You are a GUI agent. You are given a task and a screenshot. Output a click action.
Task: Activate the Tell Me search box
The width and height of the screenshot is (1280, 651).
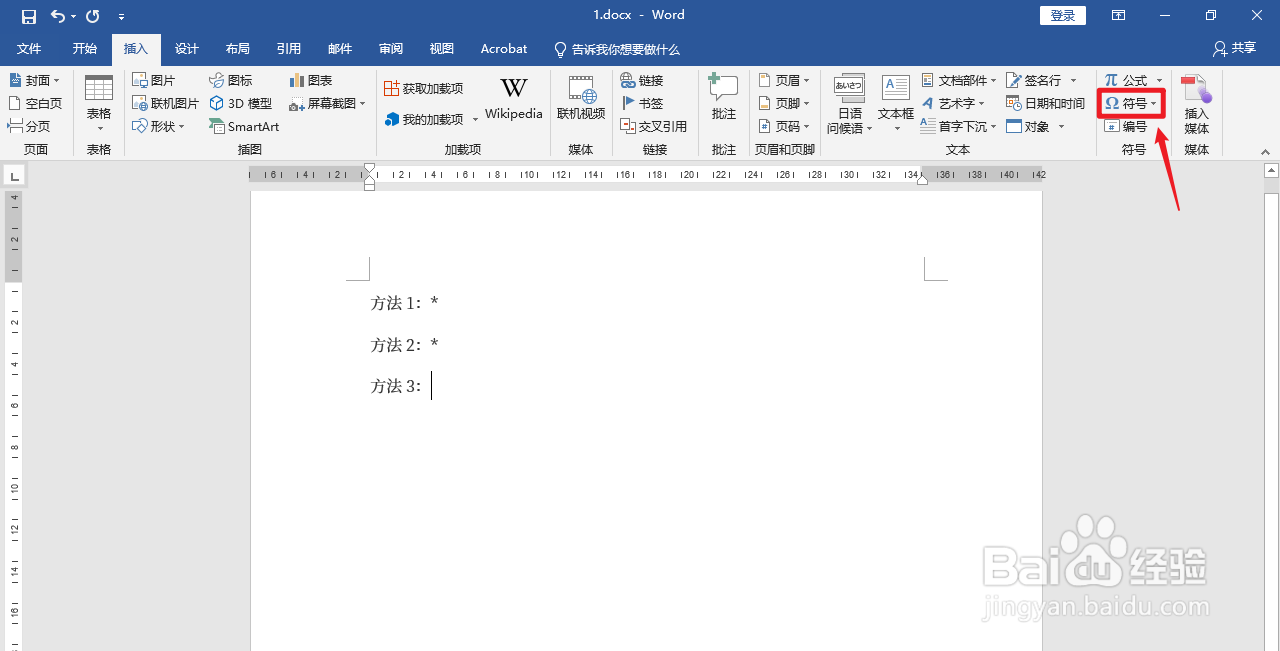pos(617,48)
